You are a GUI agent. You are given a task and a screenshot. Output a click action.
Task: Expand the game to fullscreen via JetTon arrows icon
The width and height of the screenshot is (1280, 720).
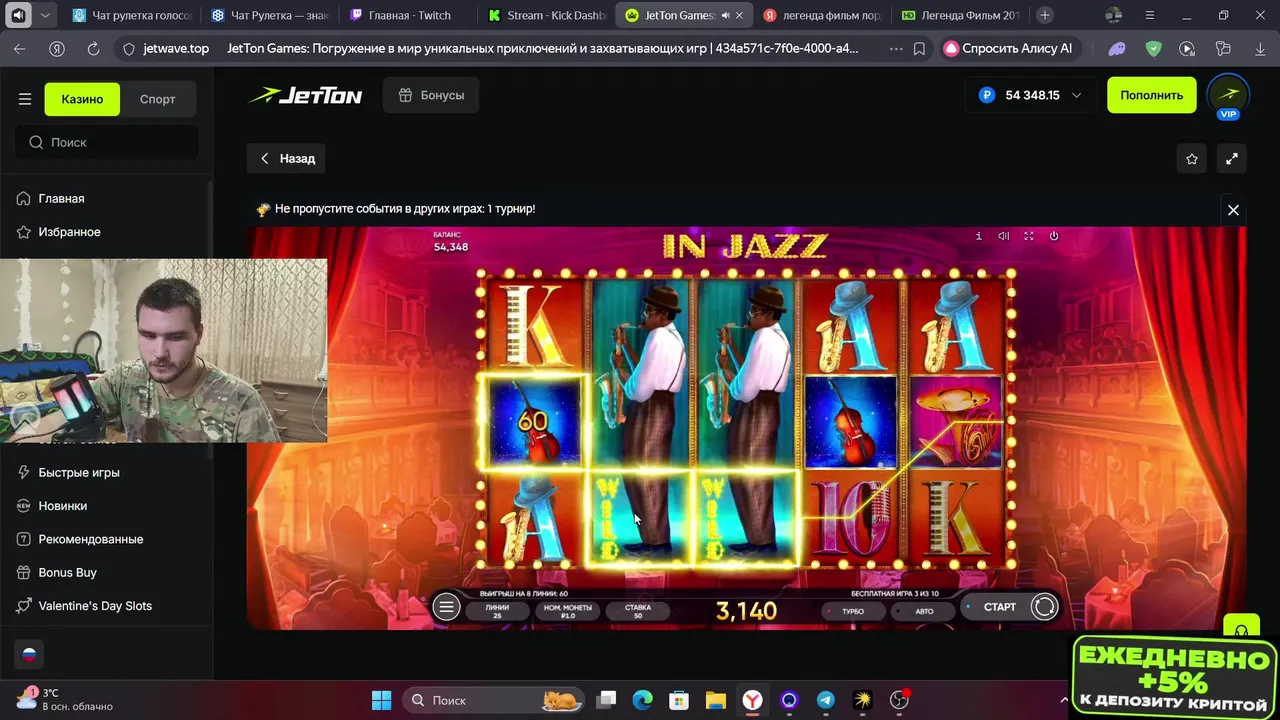click(x=1232, y=159)
